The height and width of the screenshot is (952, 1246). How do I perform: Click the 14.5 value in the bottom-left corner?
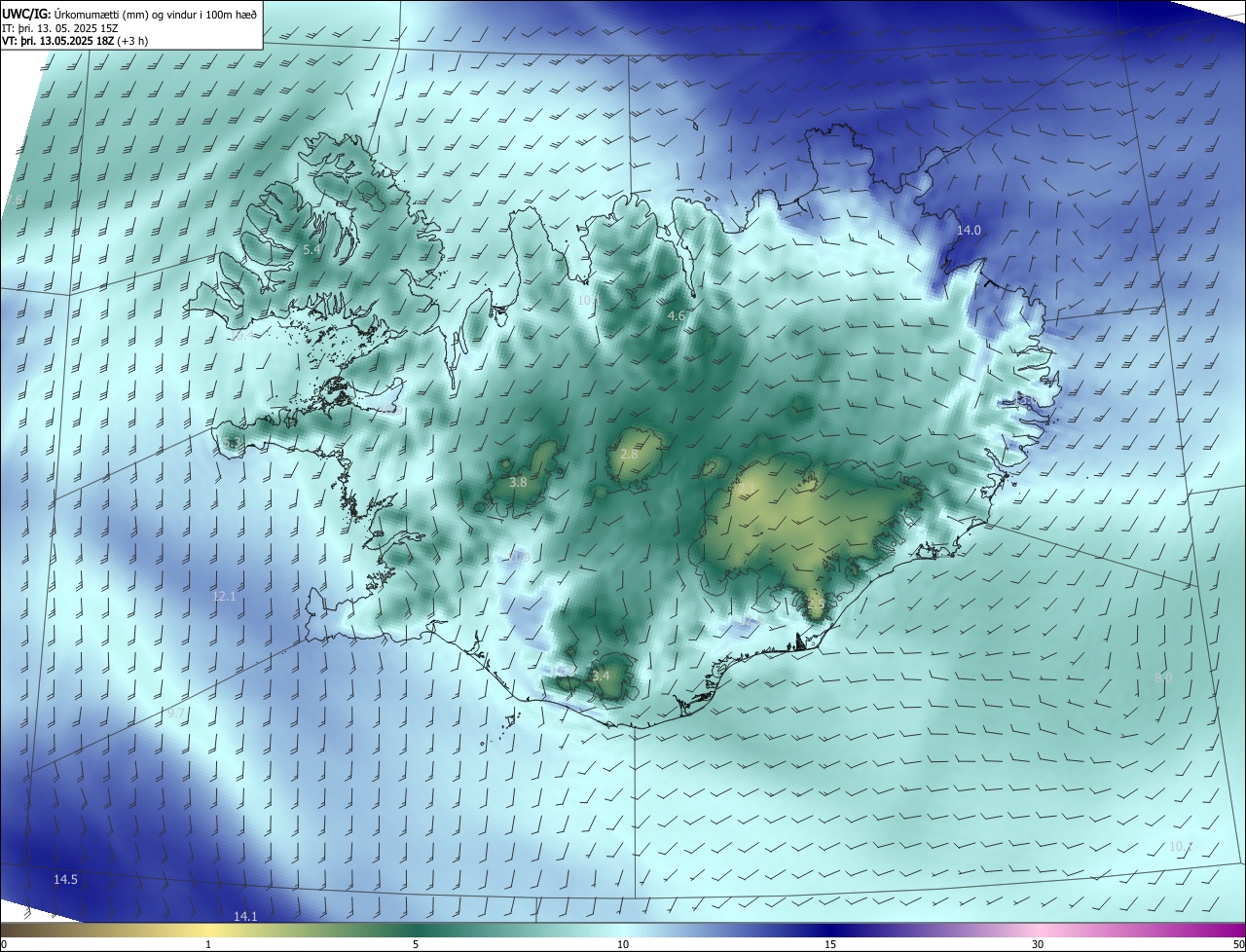[x=65, y=880]
